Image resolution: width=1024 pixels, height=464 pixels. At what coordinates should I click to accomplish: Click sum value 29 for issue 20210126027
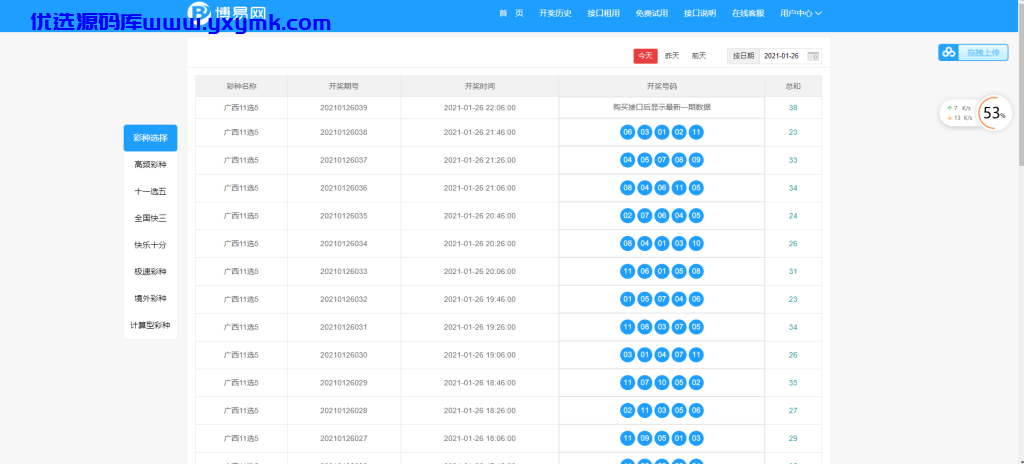(x=793, y=438)
